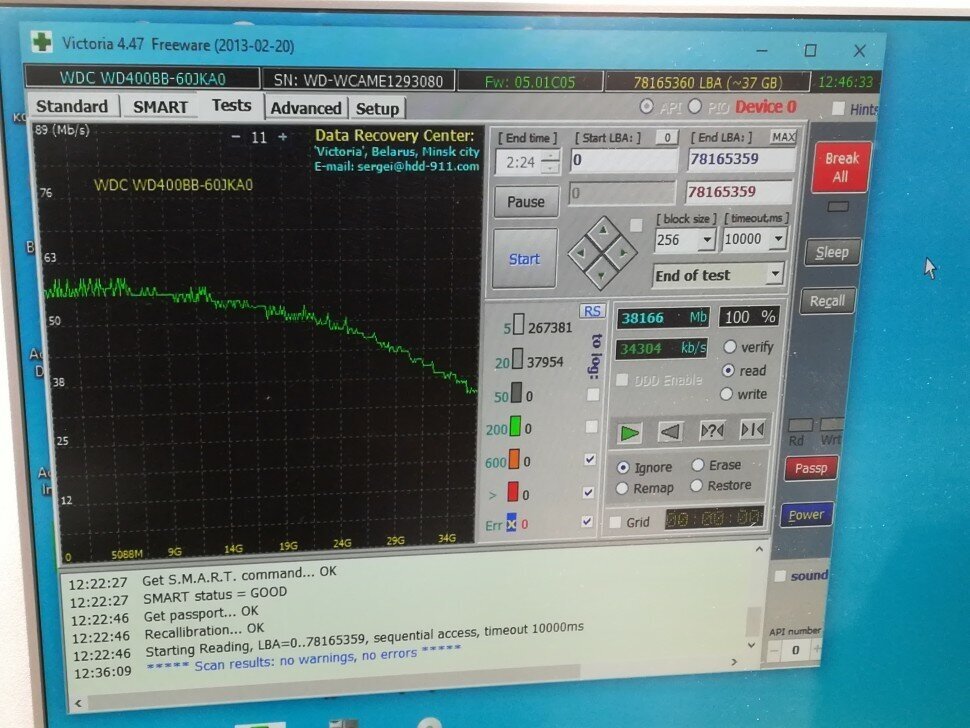The width and height of the screenshot is (970, 728).
Task: Switch to the Setup tab
Action: tap(377, 109)
